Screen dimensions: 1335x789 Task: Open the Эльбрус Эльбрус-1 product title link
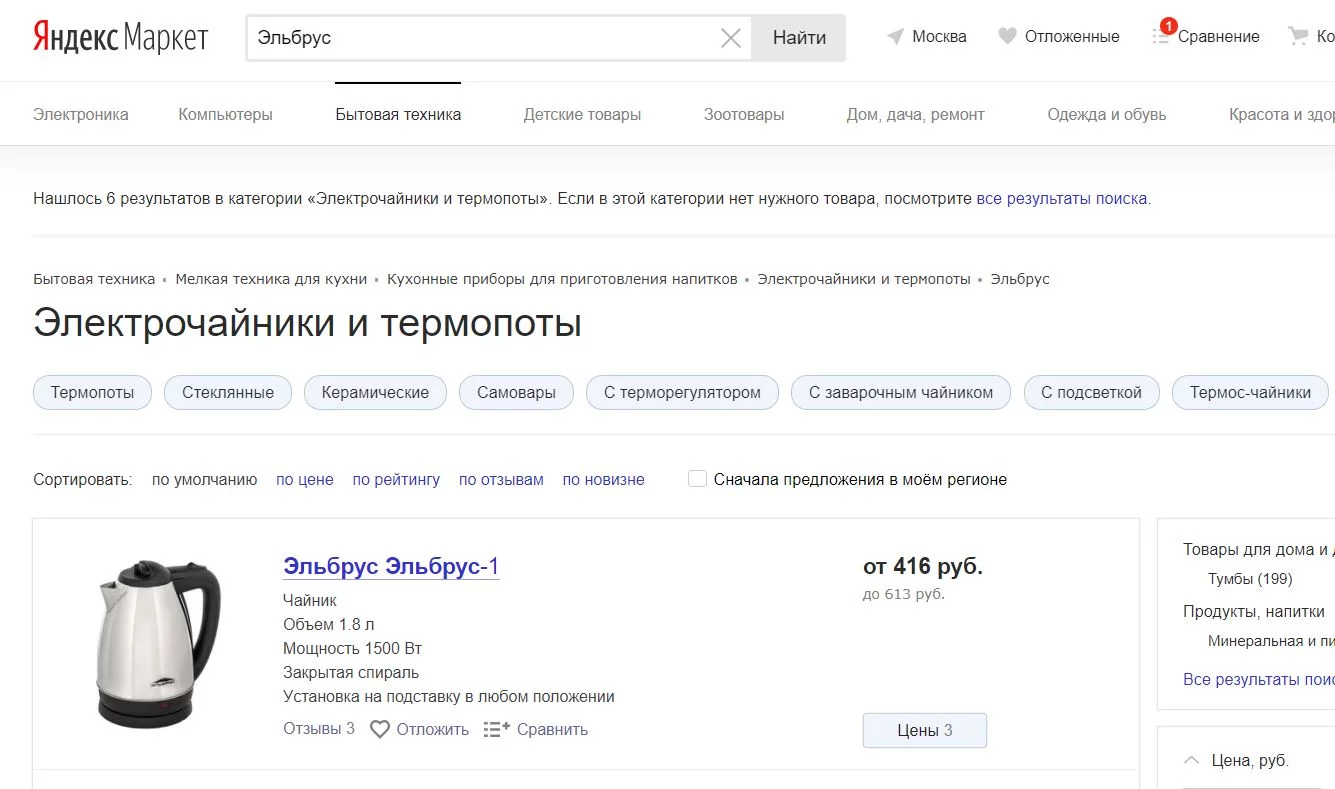point(391,566)
